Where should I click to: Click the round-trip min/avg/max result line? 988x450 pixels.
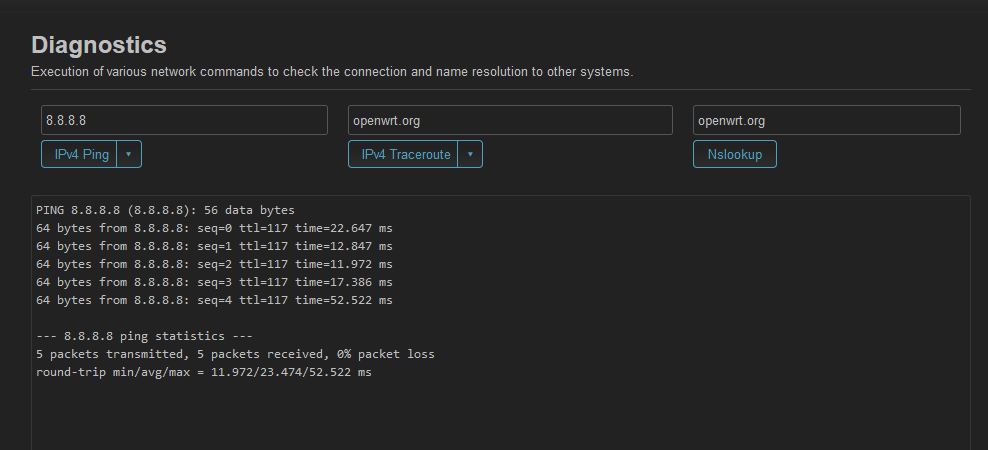click(x=204, y=372)
